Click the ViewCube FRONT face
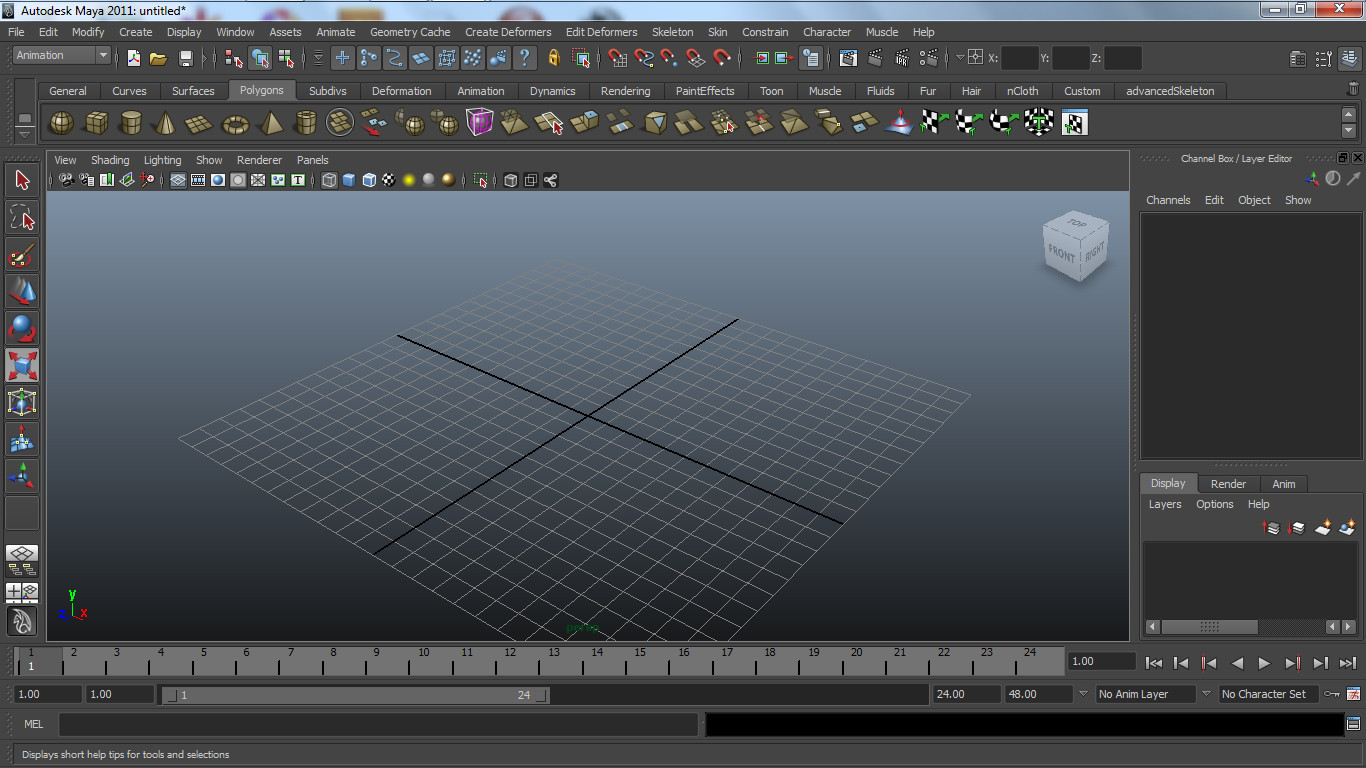Viewport: 1366px width, 768px height. 1062,255
